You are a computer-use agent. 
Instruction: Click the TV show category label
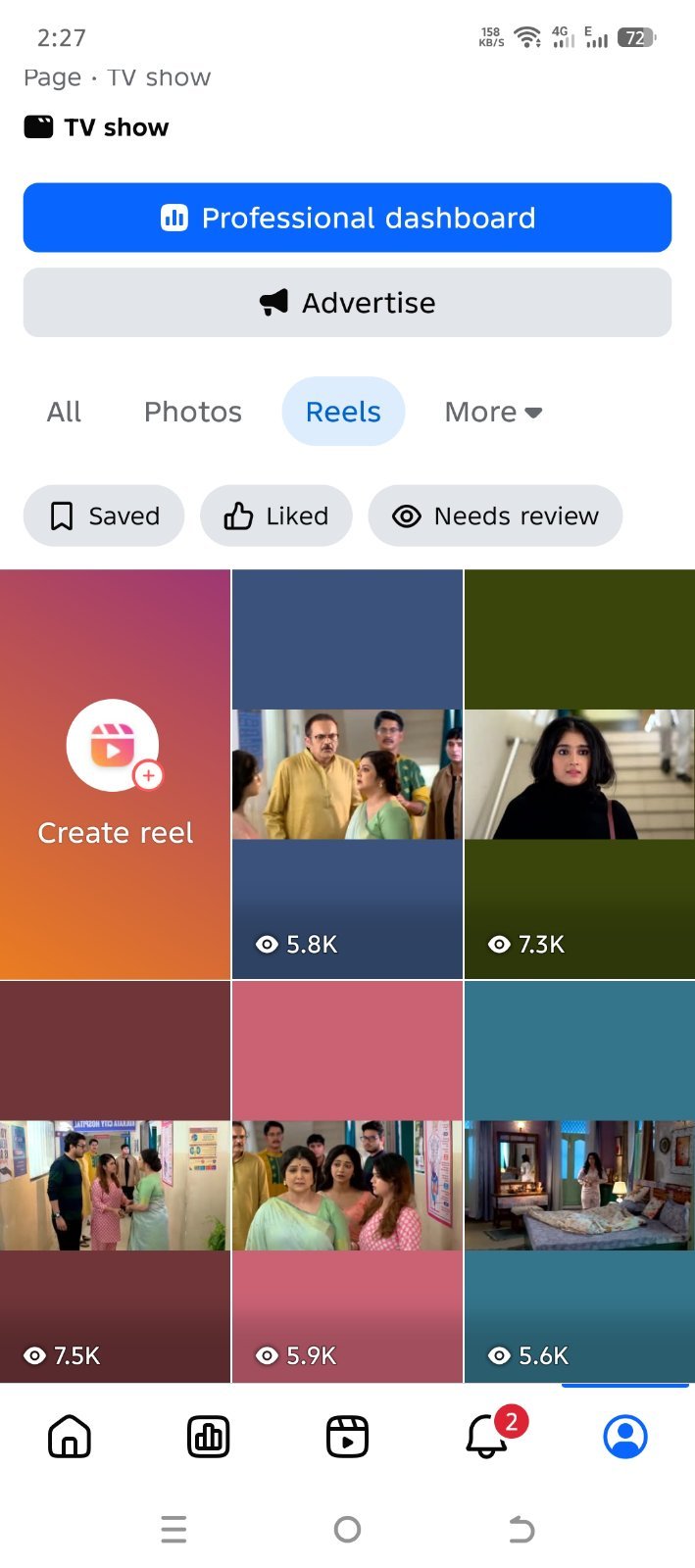(117, 127)
